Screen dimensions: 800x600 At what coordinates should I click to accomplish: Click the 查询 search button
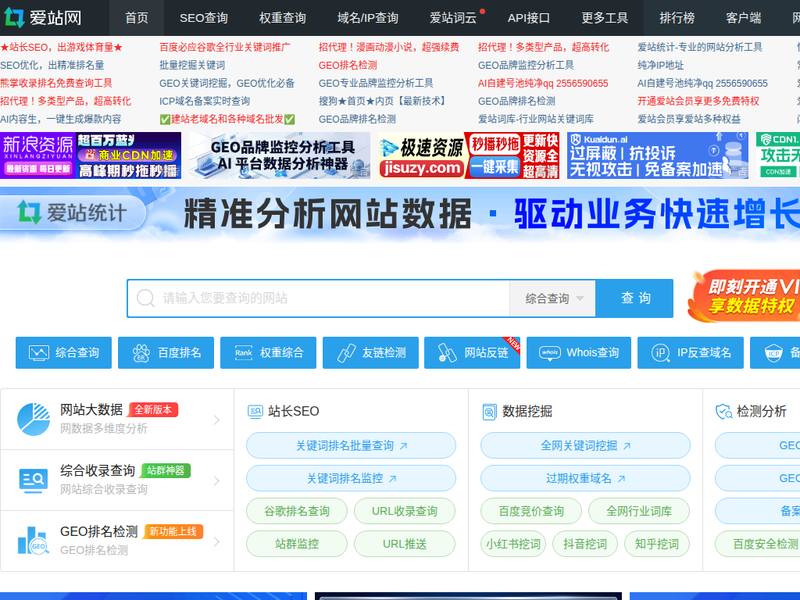pos(635,298)
